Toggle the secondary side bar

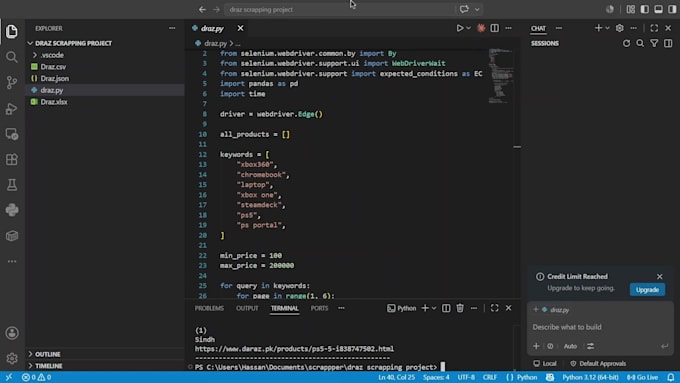click(672, 9)
